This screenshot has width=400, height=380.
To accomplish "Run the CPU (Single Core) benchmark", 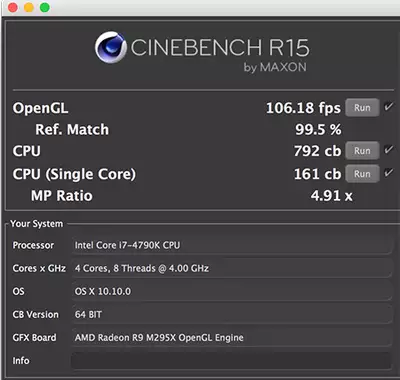I will tap(362, 174).
